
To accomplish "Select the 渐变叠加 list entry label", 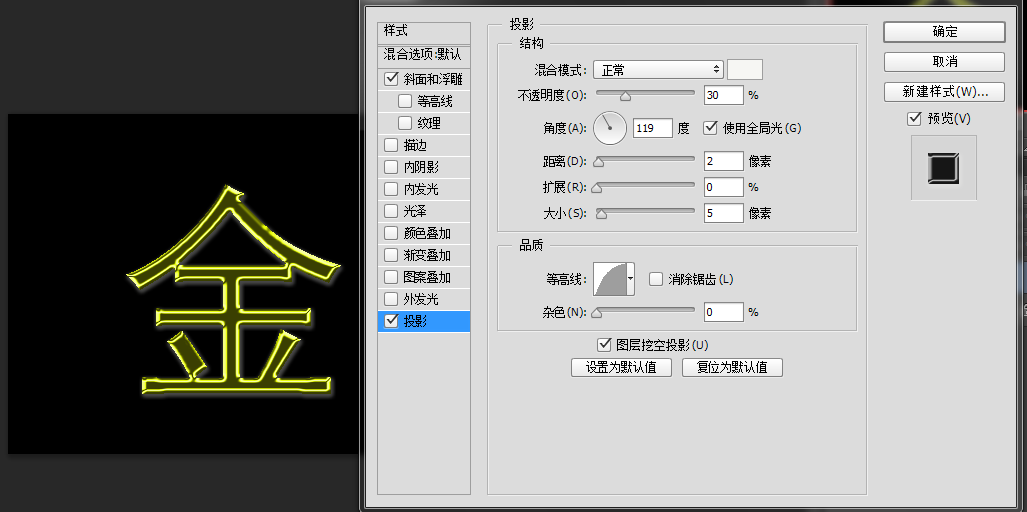I will tap(427, 255).
